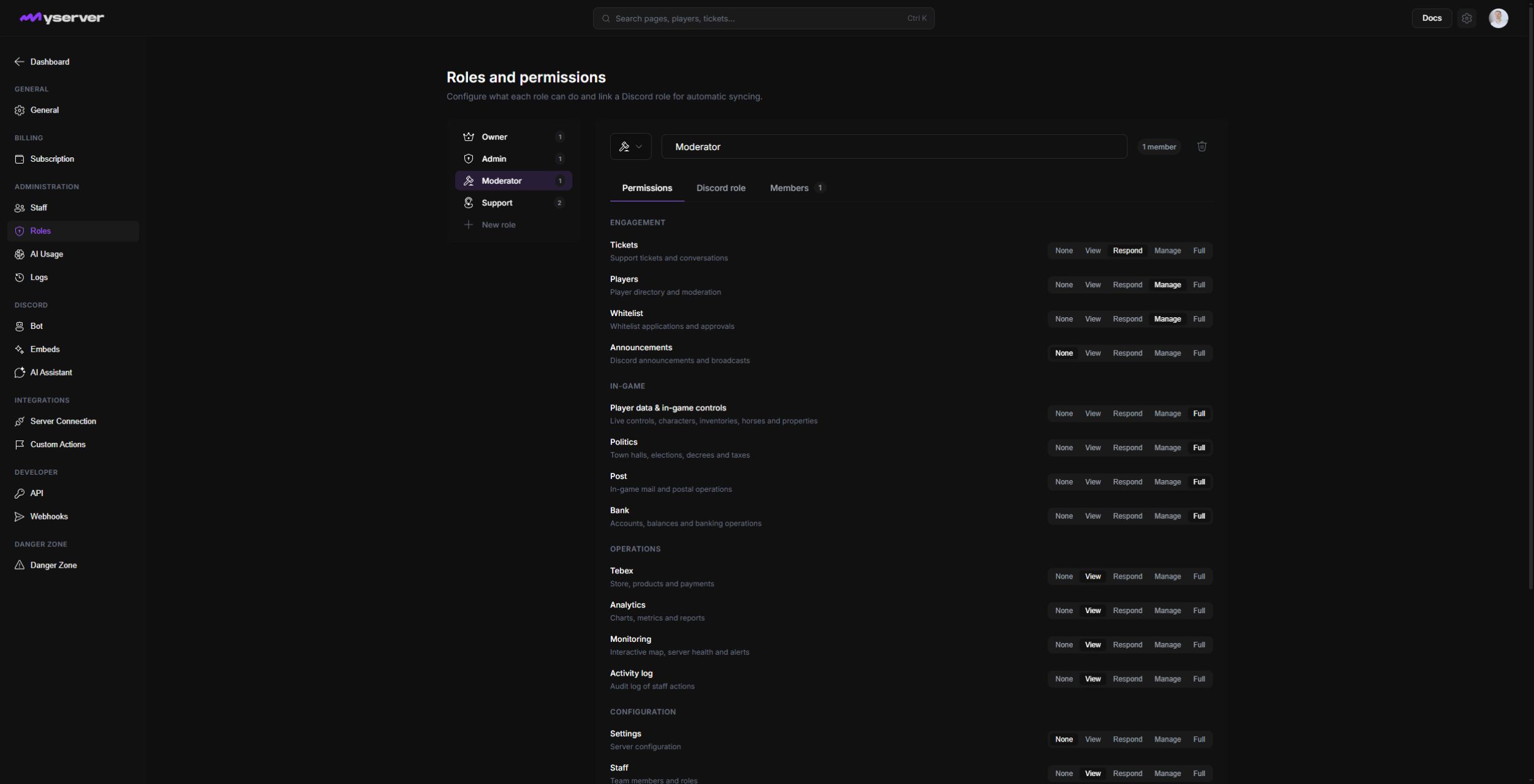
Task: Select the Admin role
Action: click(513, 159)
